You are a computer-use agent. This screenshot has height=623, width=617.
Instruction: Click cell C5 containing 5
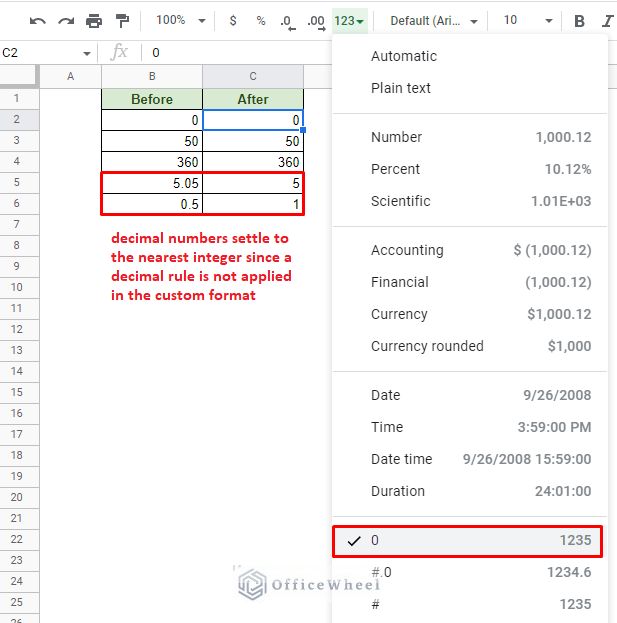pos(253,183)
